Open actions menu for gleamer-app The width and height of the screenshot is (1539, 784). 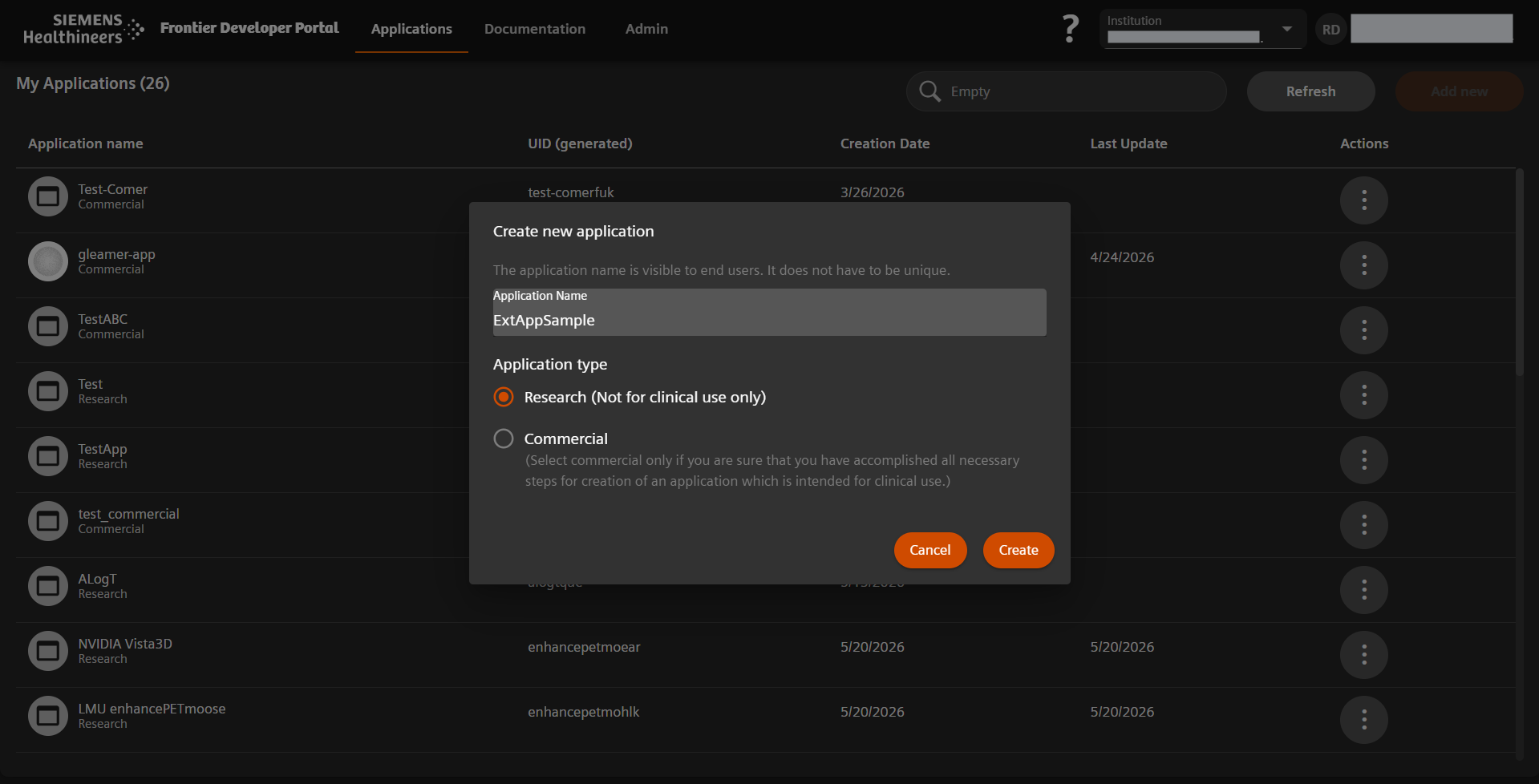click(1363, 265)
